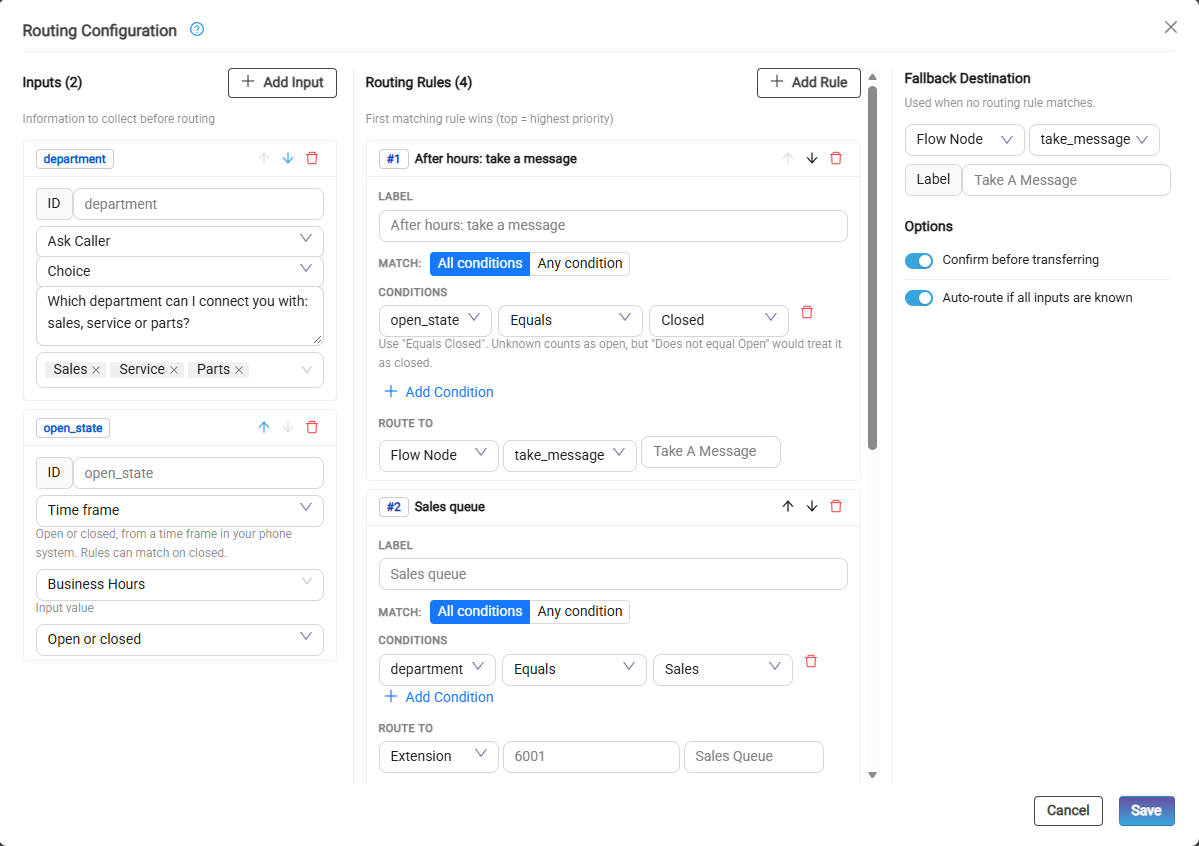This screenshot has width=1199, height=846.
Task: Move department input up
Action: [x=264, y=158]
